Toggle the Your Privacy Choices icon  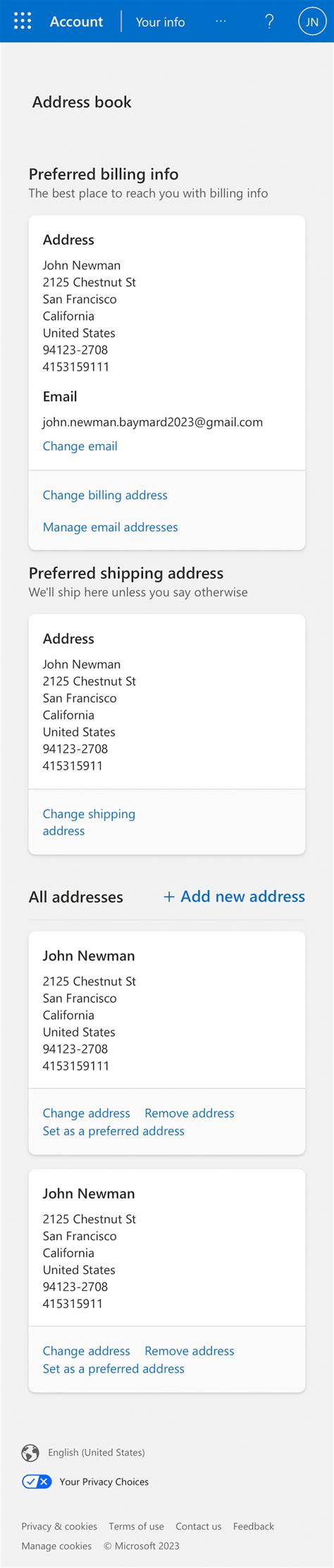[37, 1481]
